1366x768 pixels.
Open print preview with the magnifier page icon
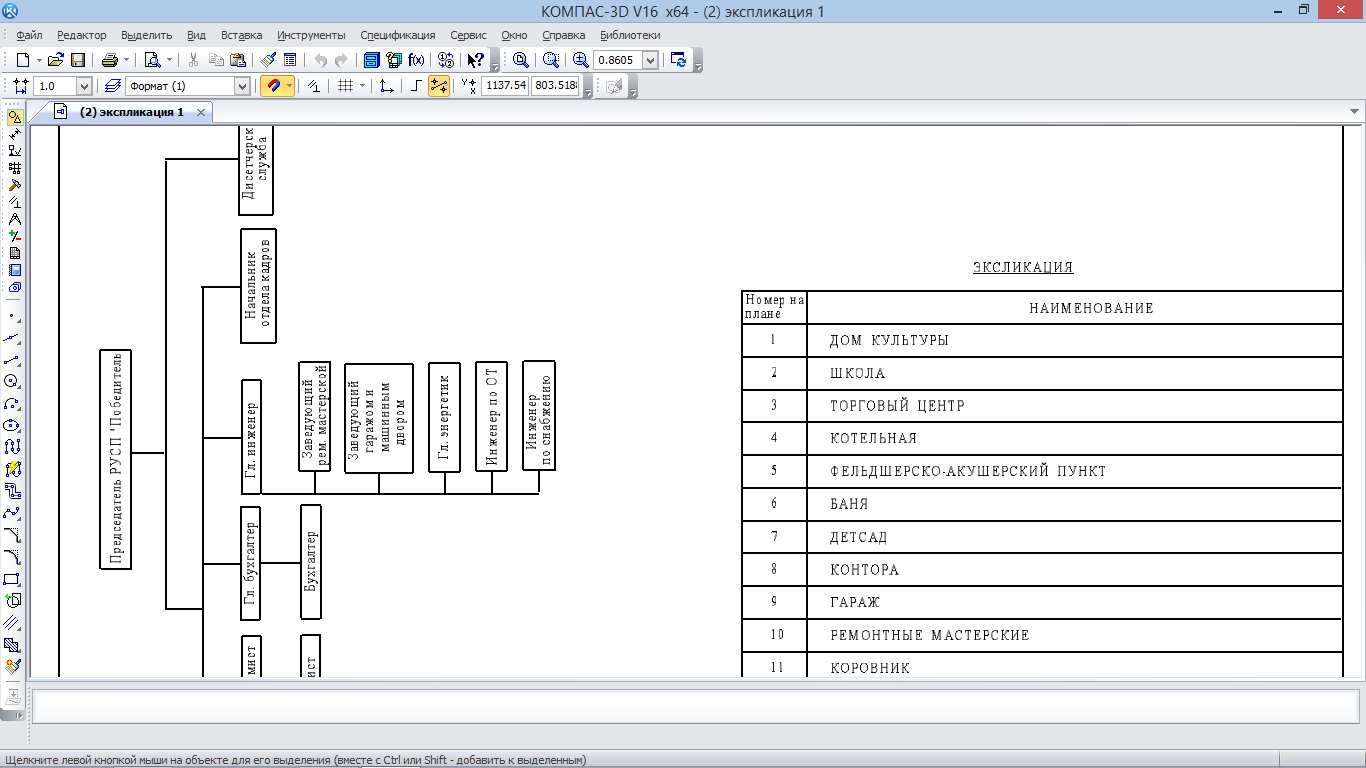(x=152, y=60)
